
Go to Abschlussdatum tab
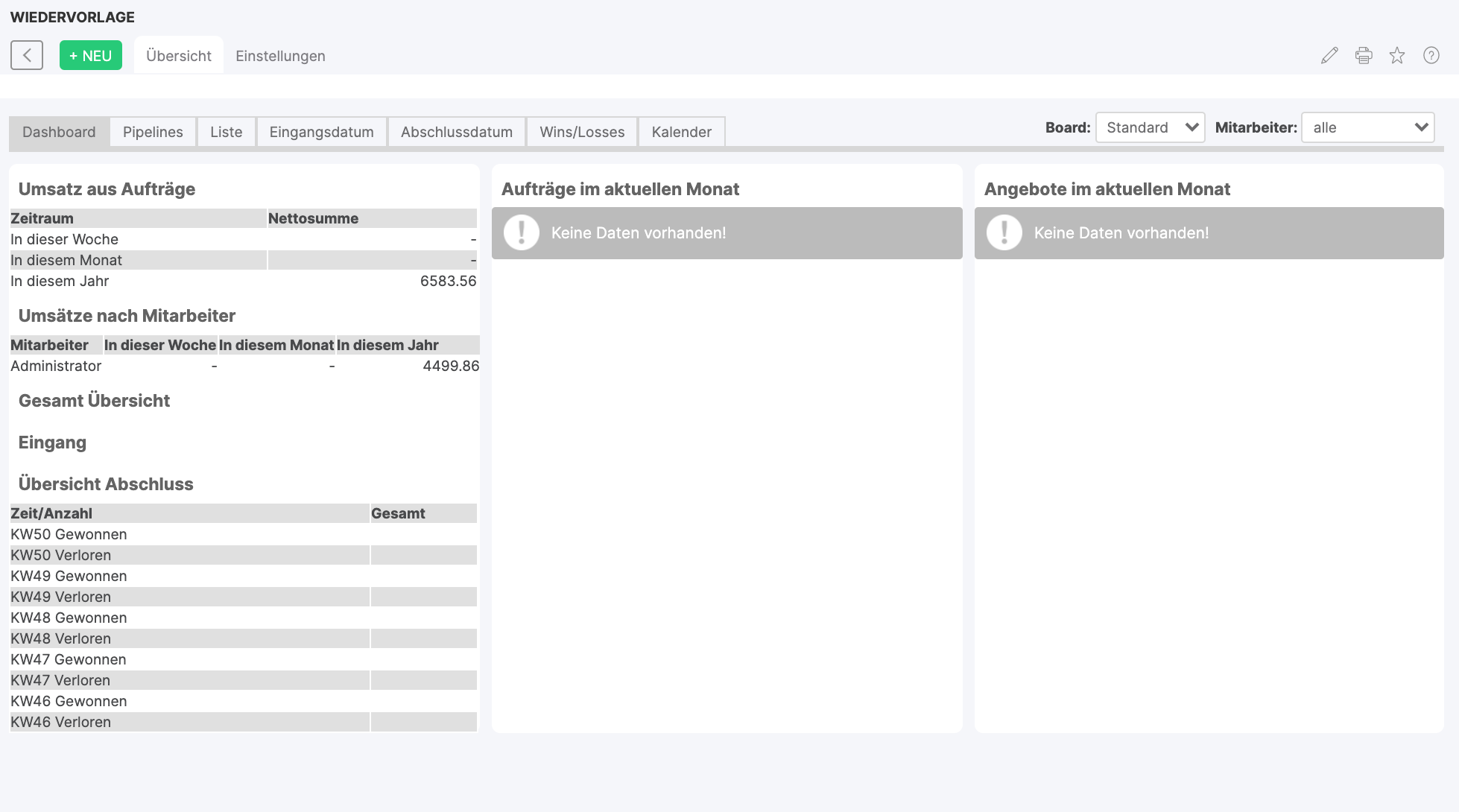coord(456,132)
